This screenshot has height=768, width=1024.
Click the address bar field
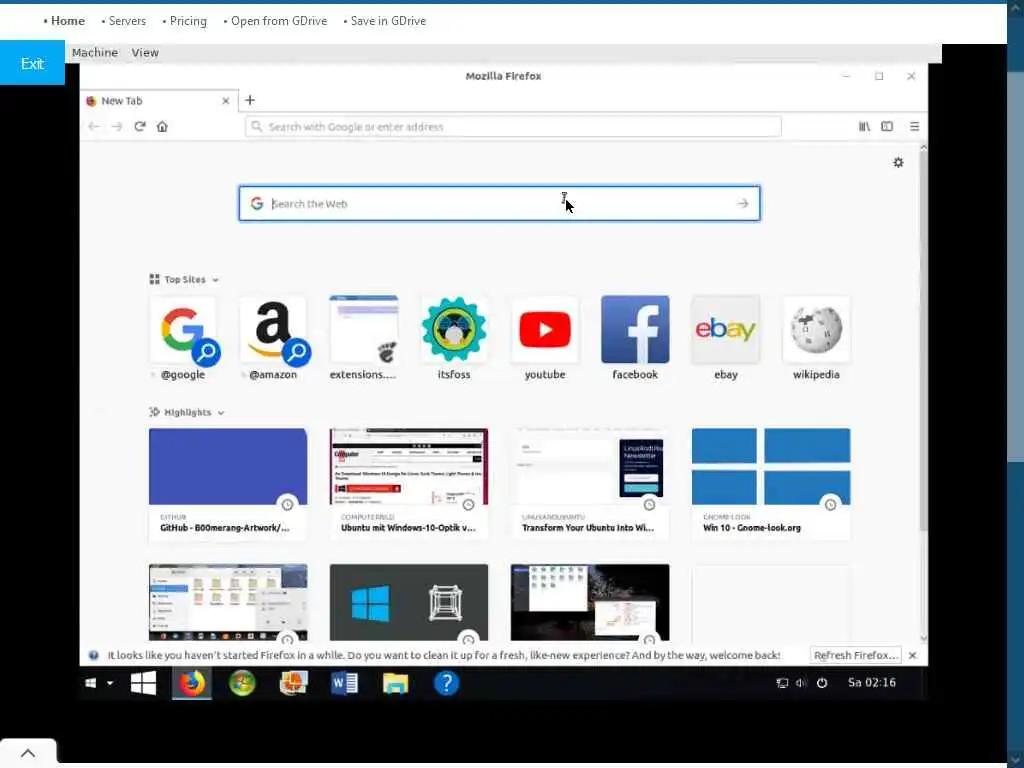click(513, 127)
